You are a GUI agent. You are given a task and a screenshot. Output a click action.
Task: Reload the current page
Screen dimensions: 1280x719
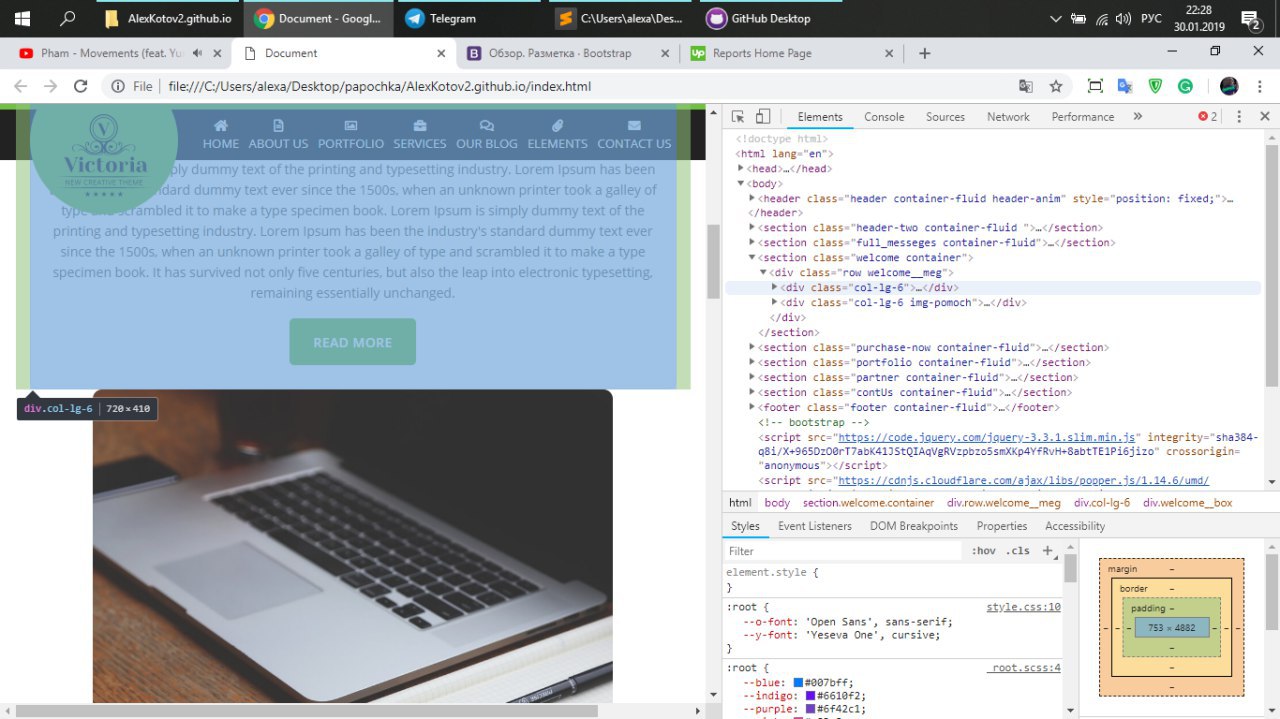[81, 86]
